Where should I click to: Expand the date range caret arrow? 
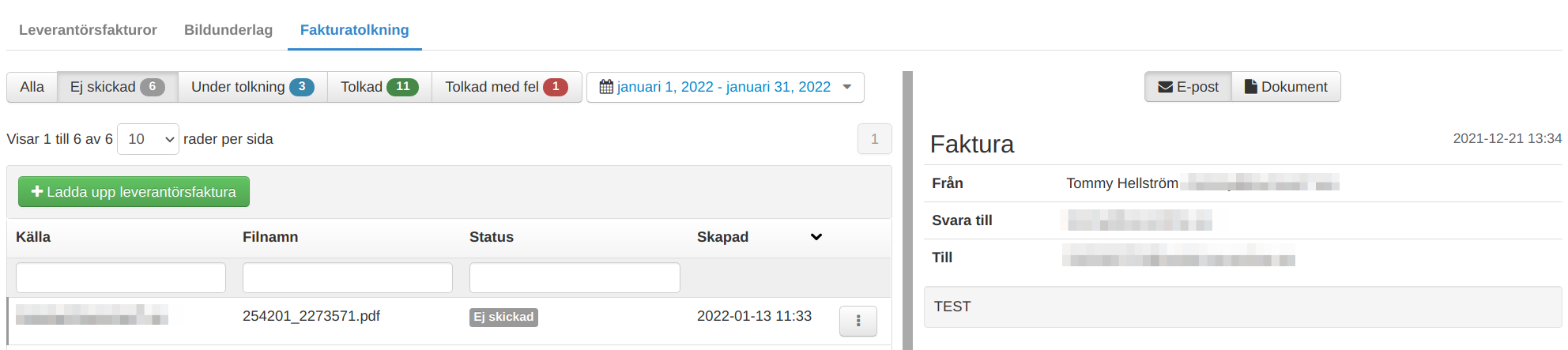[847, 87]
